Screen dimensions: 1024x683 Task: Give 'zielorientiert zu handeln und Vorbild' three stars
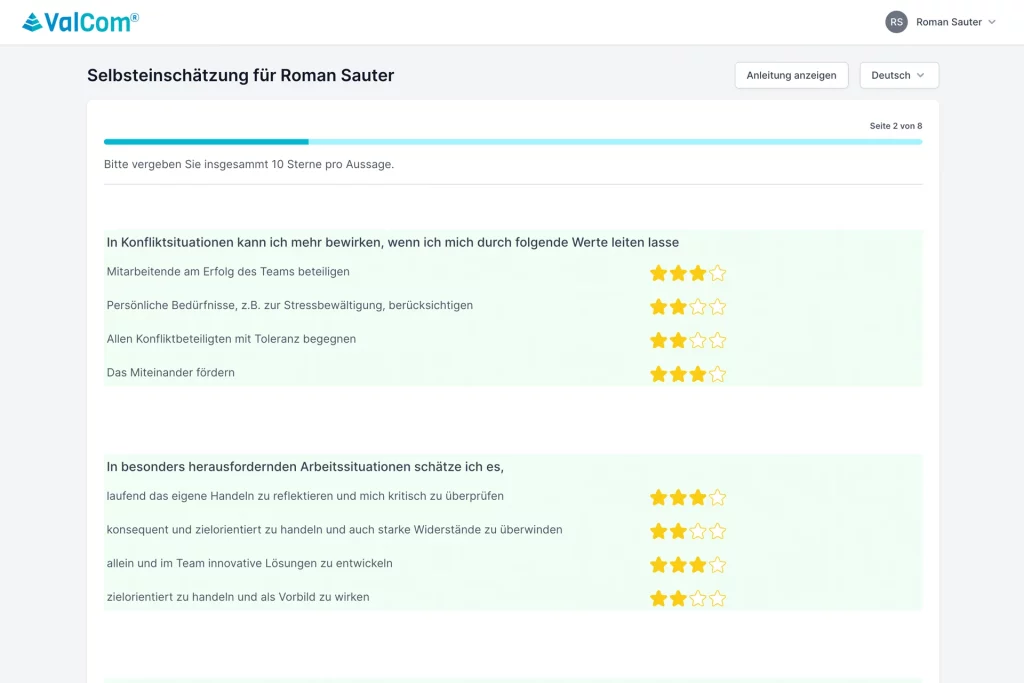point(698,598)
